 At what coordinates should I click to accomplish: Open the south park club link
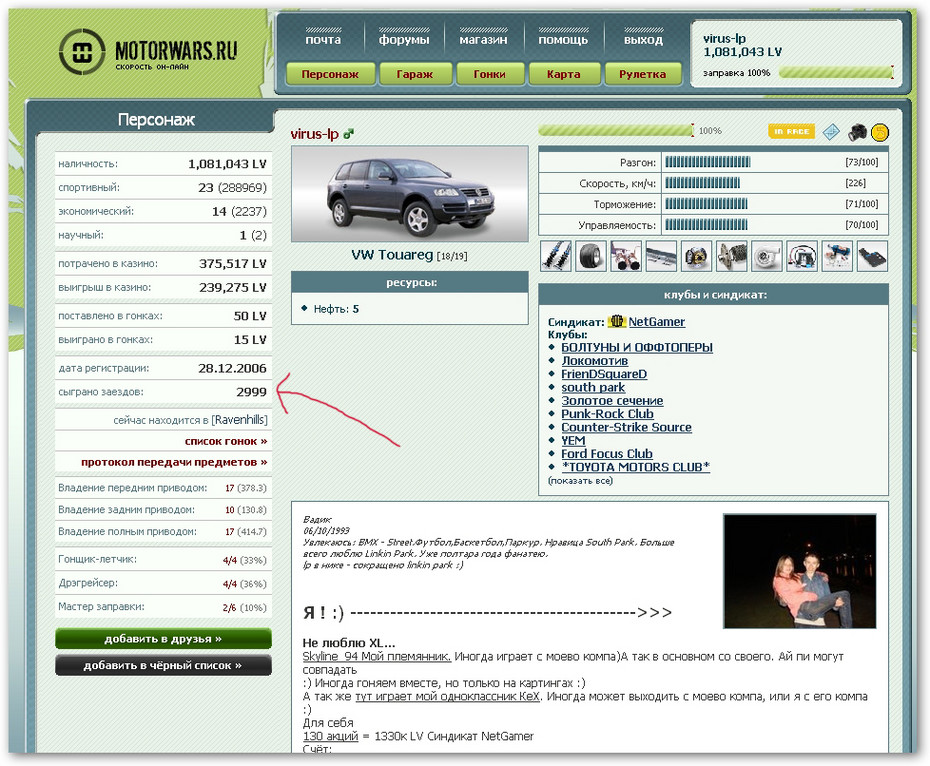tap(593, 387)
